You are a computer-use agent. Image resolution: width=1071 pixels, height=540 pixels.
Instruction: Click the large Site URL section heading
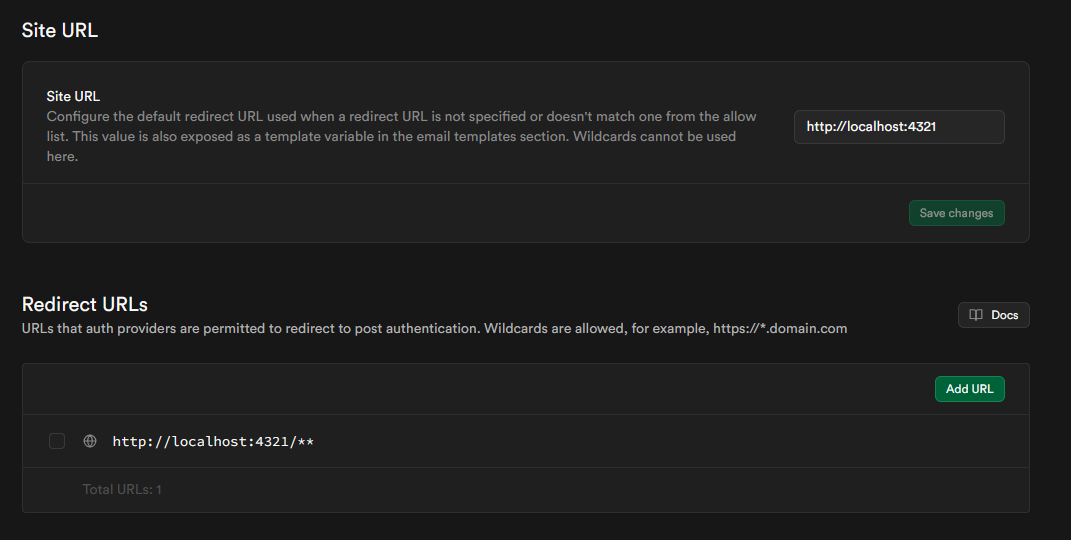[x=60, y=30]
